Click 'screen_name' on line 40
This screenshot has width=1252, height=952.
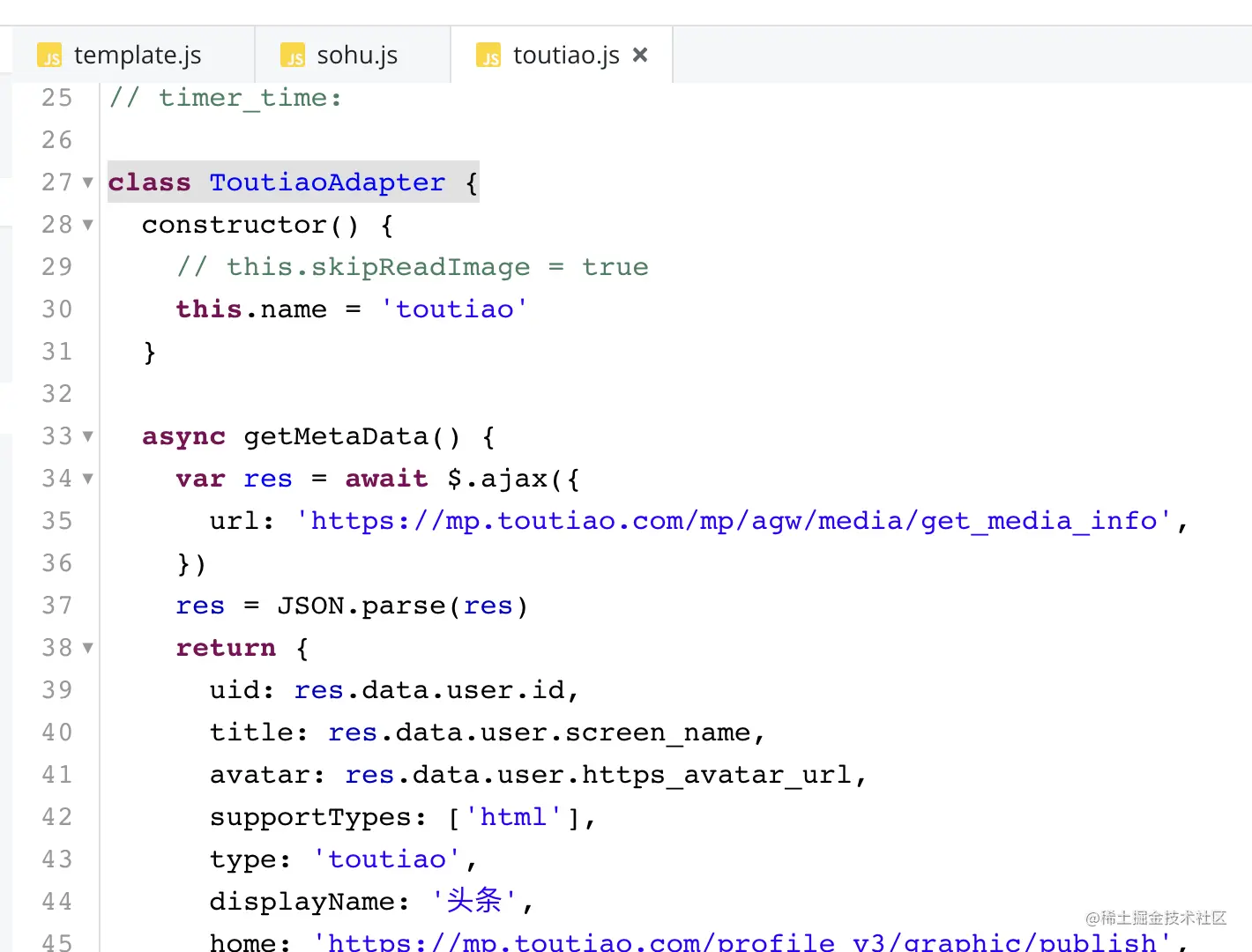(x=658, y=733)
